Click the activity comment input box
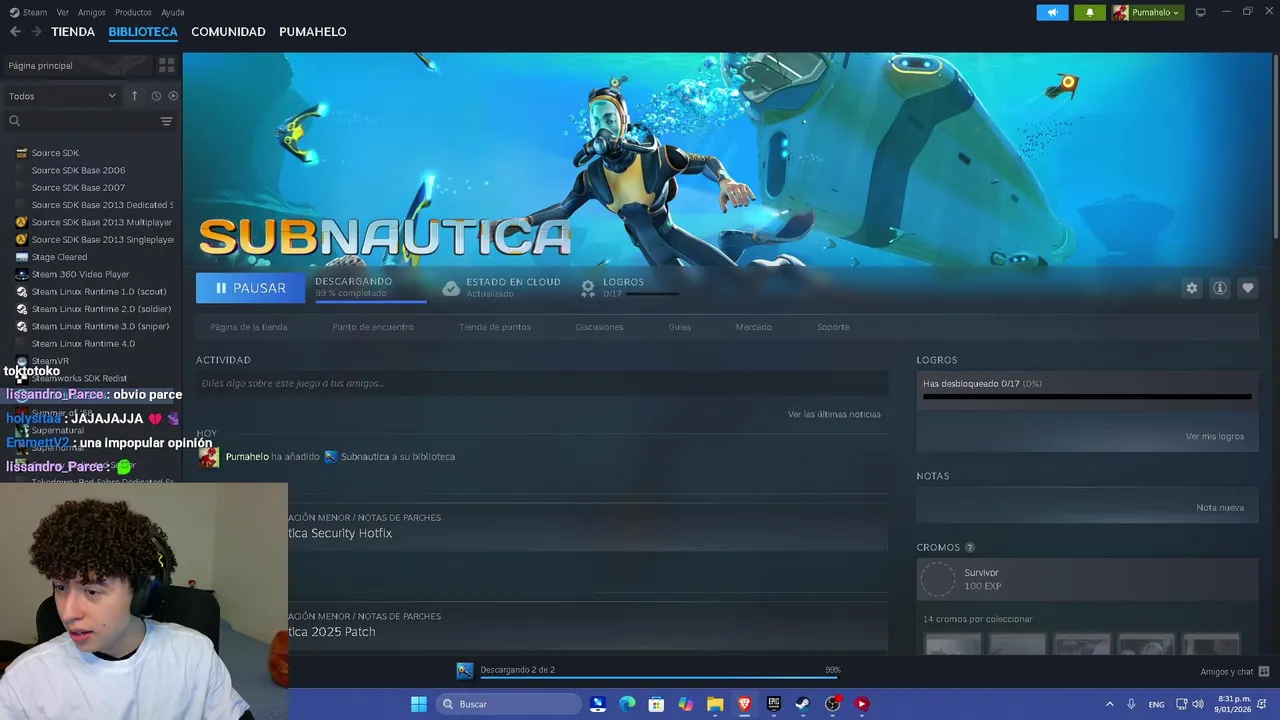Image resolution: width=1280 pixels, height=720 pixels. [542, 383]
